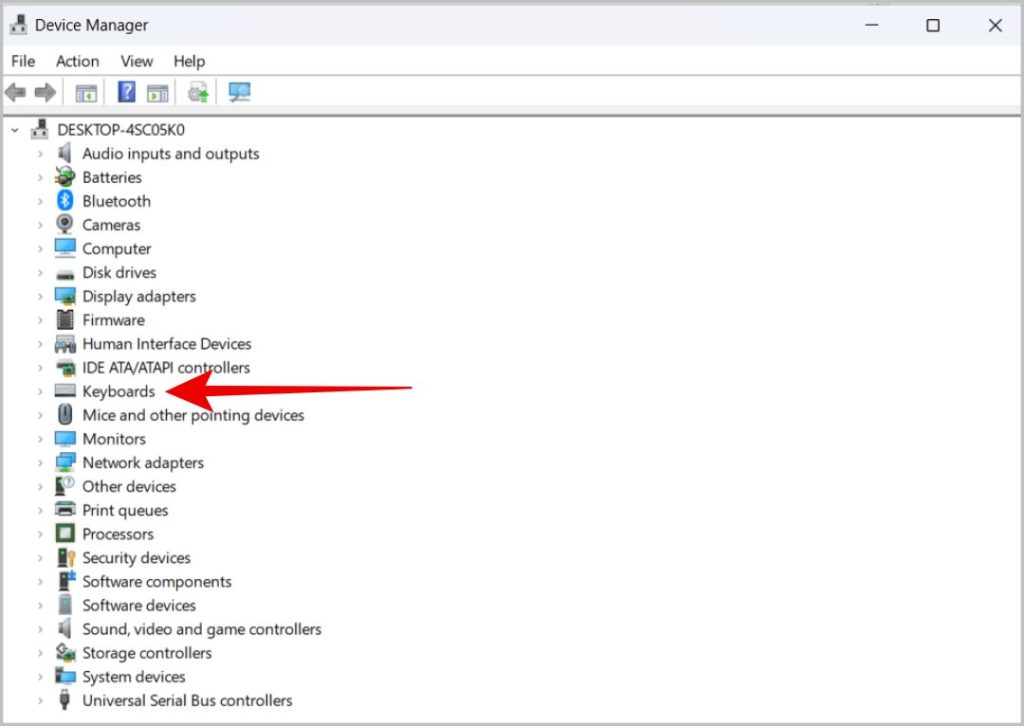Select Mice and other pointing devices label

click(x=193, y=415)
